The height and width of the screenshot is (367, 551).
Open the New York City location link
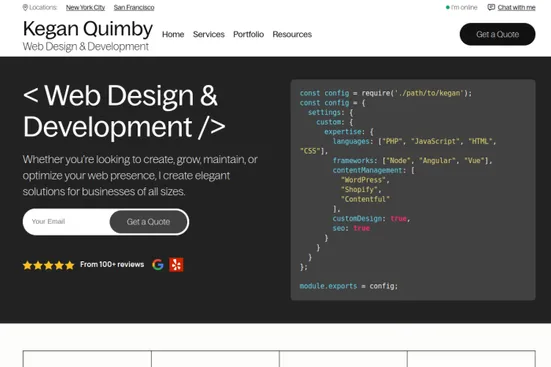point(85,7)
